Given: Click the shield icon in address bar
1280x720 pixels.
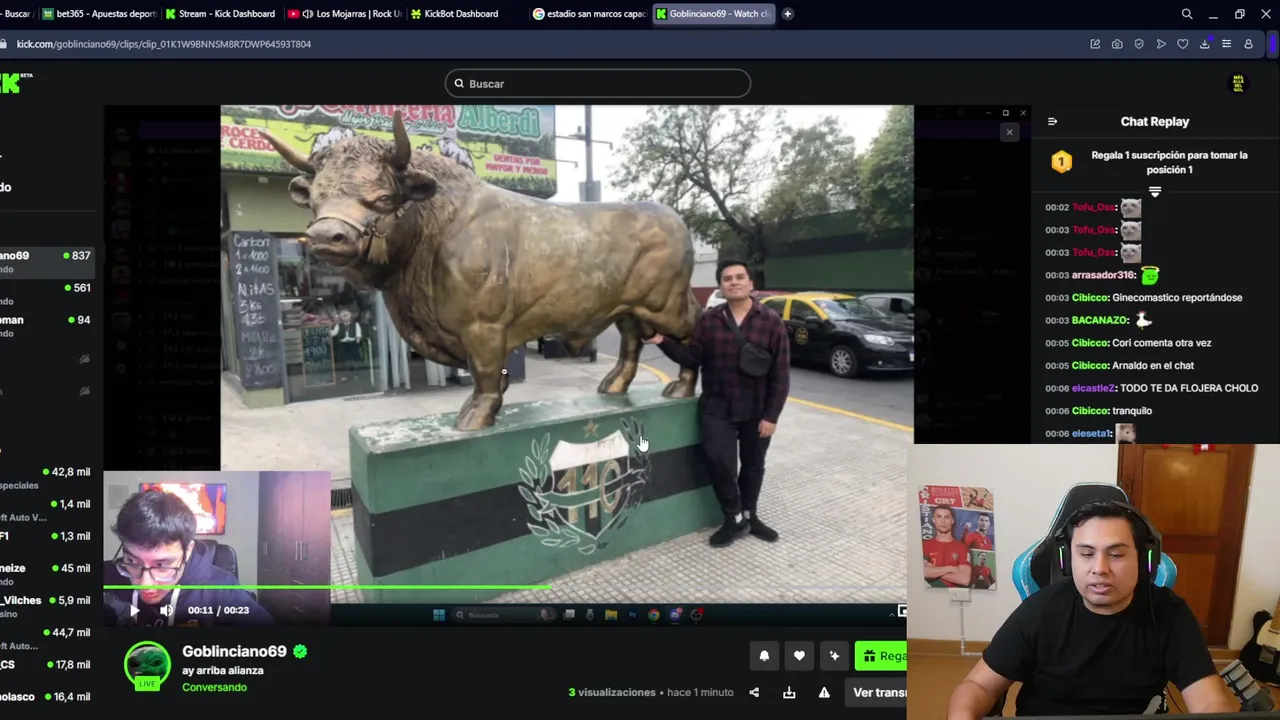Looking at the screenshot, I should pyautogui.click(x=1139, y=44).
